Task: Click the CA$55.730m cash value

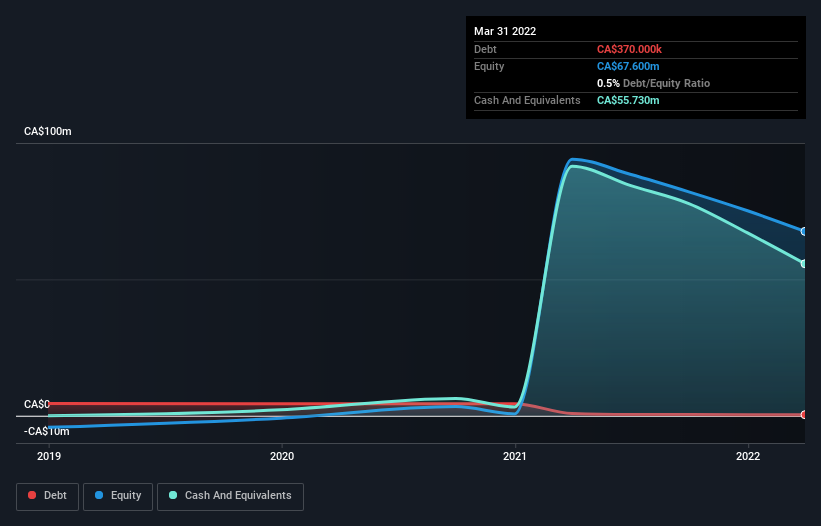Action: [628, 100]
